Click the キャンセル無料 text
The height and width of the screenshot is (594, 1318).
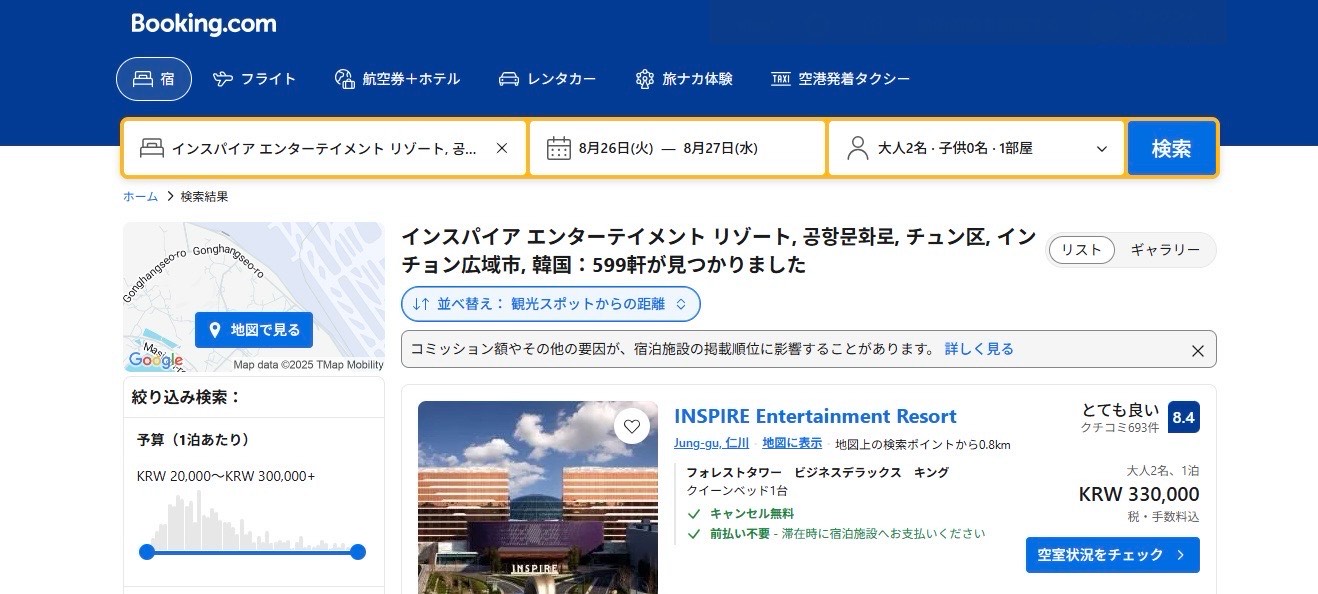click(752, 514)
